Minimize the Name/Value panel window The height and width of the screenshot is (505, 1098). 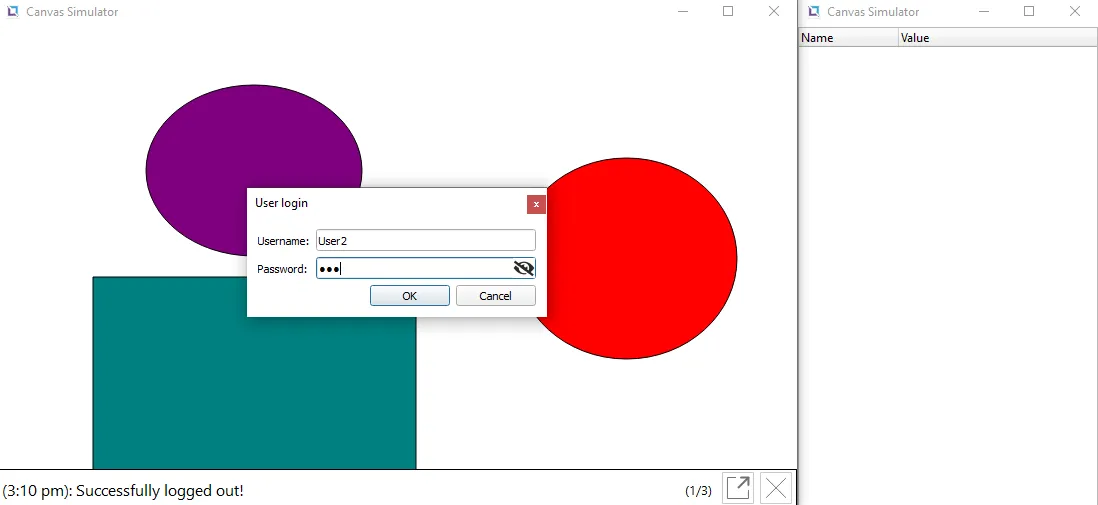pyautogui.click(x=984, y=12)
